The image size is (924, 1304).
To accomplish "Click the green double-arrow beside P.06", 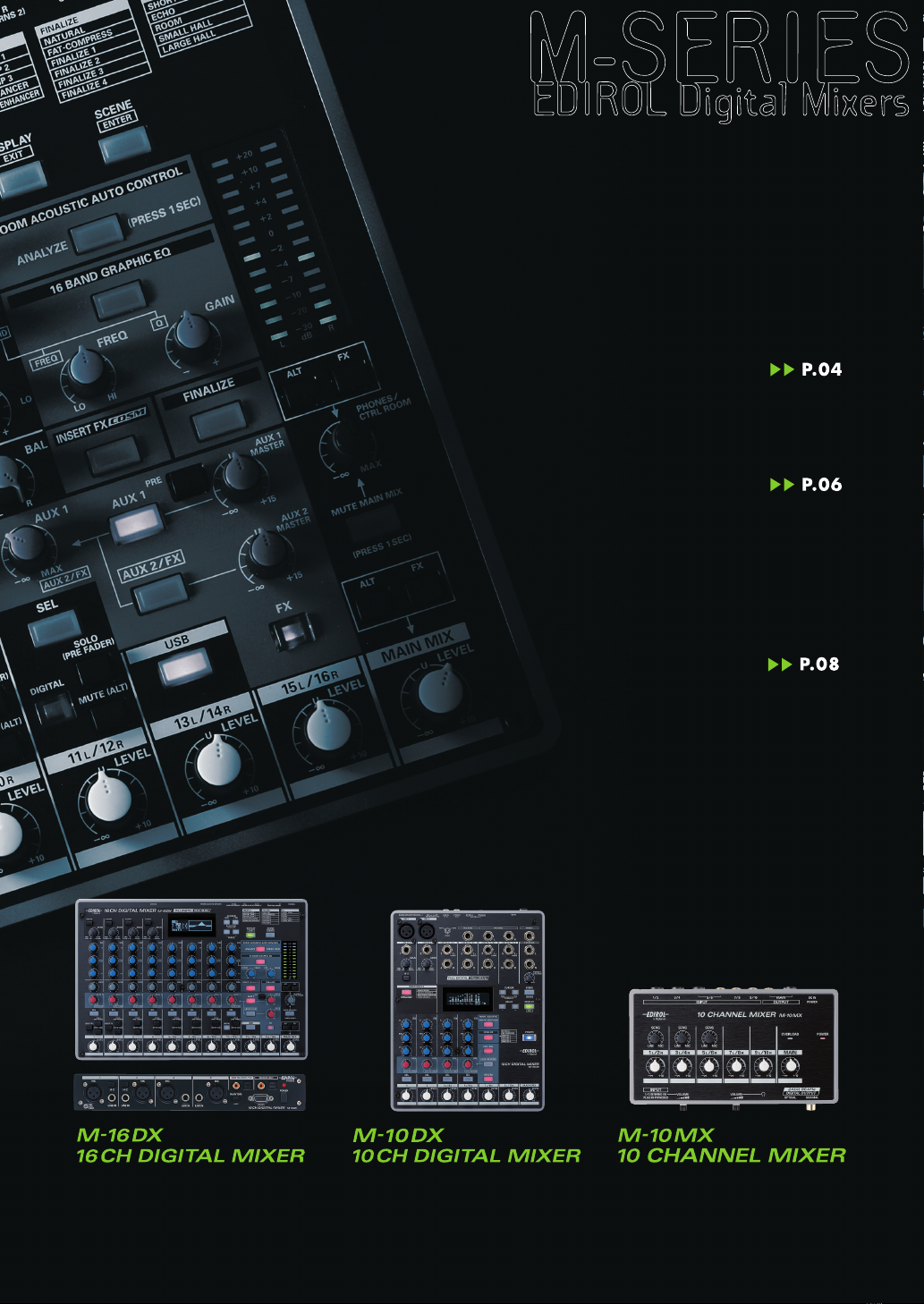I will tap(782, 485).
